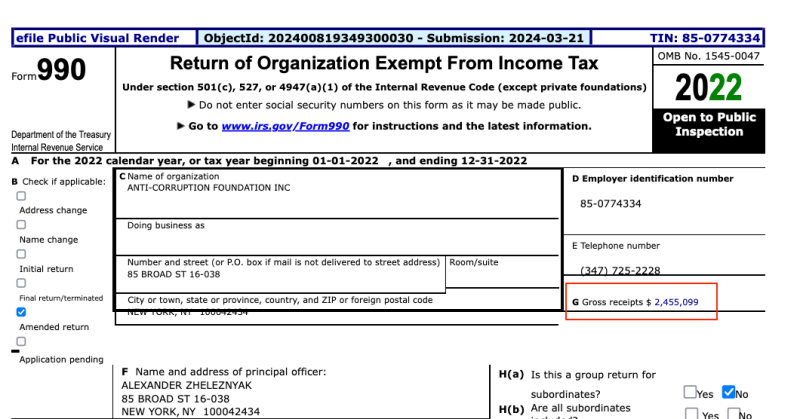This screenshot has height=419, width=800.
Task: Click the Open to Public Inspection box
Action: [709, 124]
